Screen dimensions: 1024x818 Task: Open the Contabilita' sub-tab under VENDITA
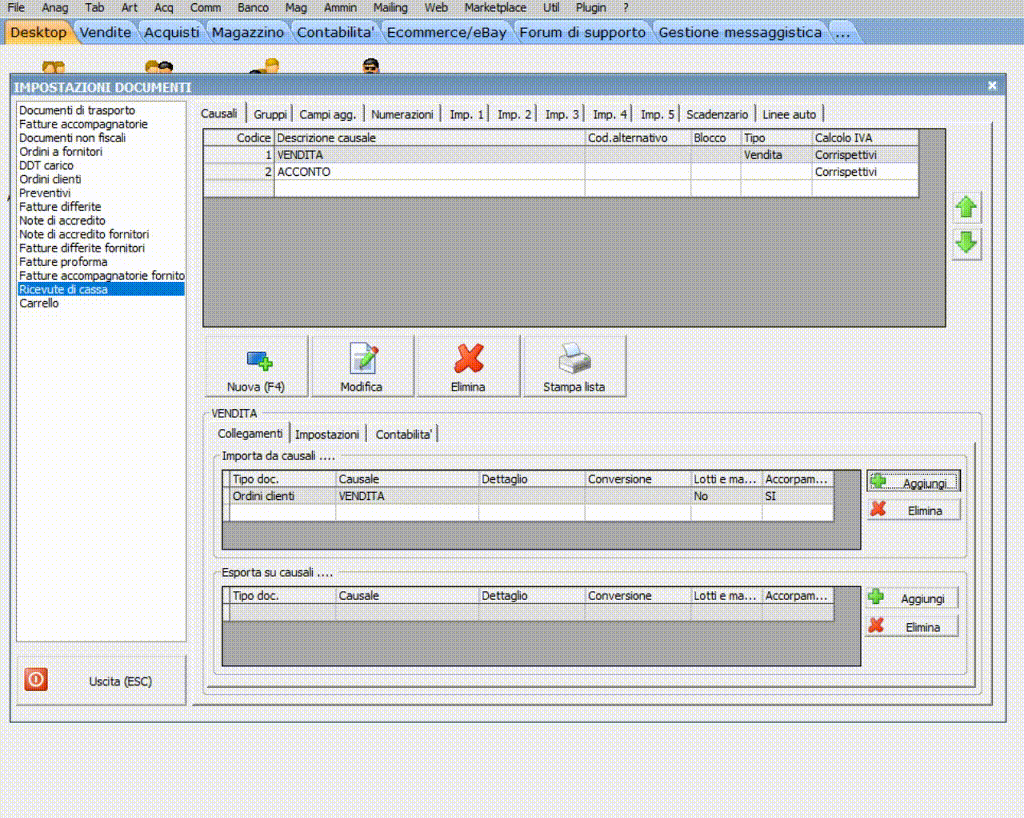pyautogui.click(x=404, y=434)
